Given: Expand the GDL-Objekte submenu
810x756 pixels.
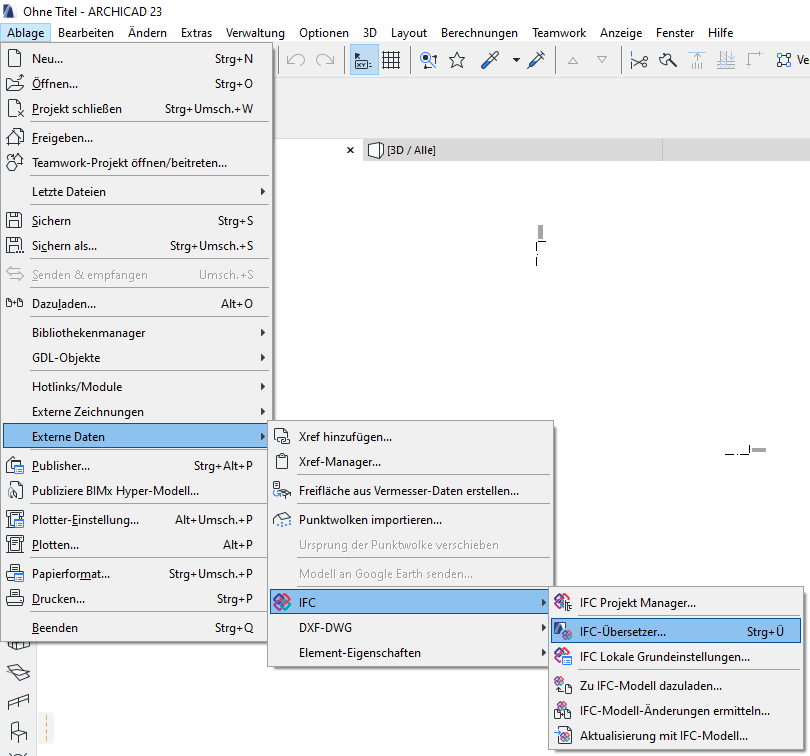Looking at the screenshot, I should pos(136,358).
